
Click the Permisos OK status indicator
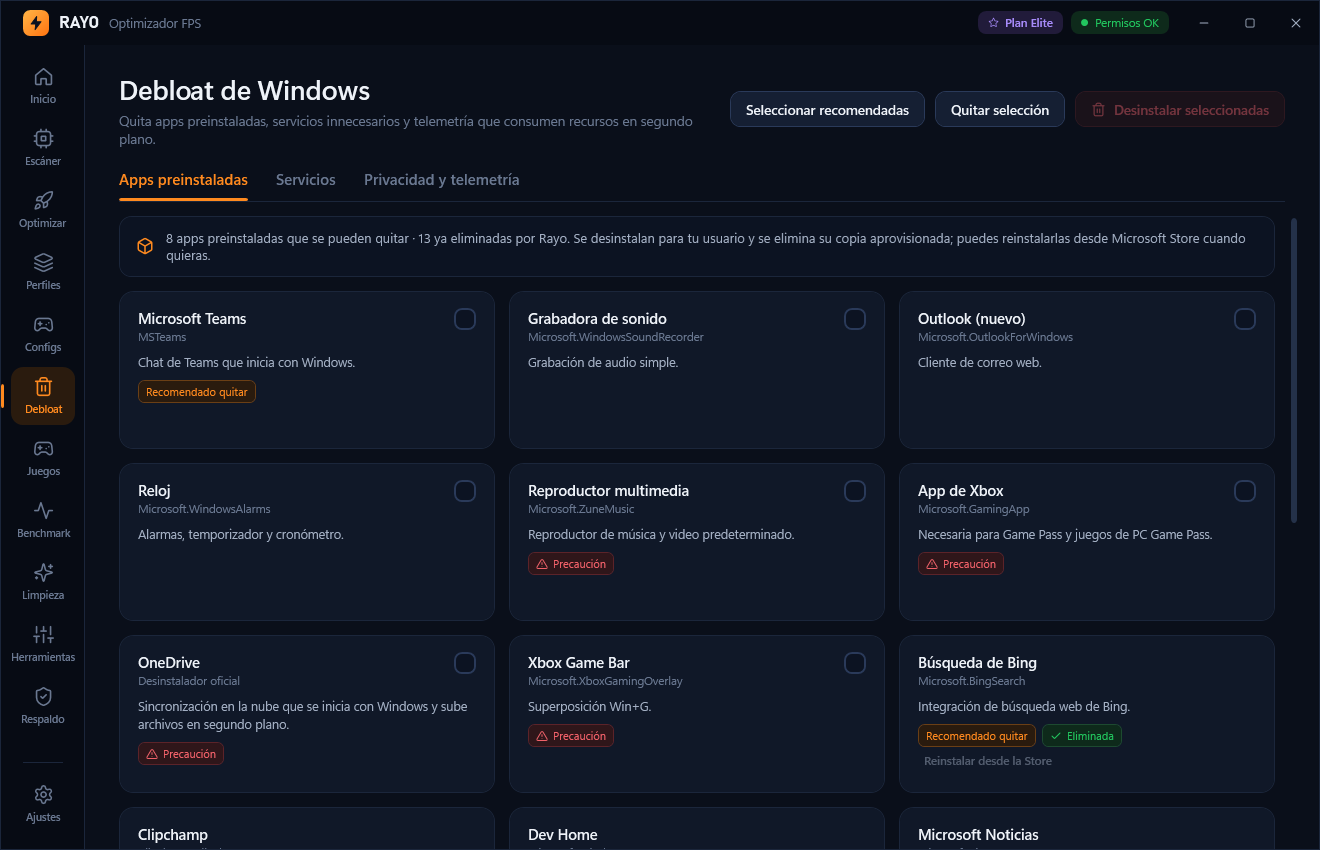[1120, 22]
